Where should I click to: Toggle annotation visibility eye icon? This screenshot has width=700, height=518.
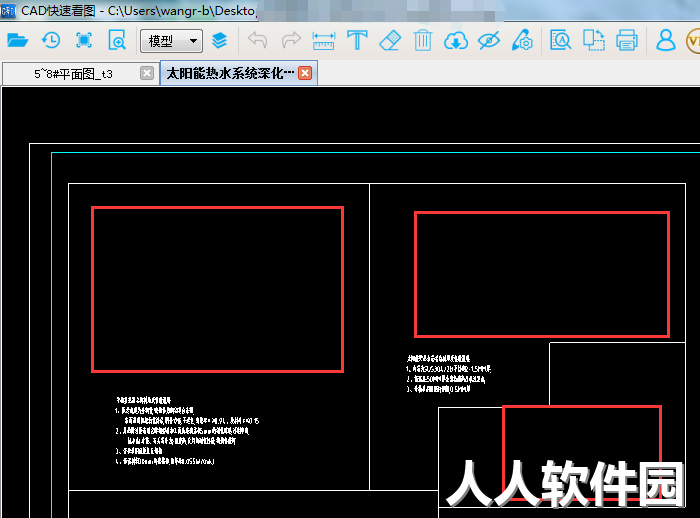click(x=489, y=41)
